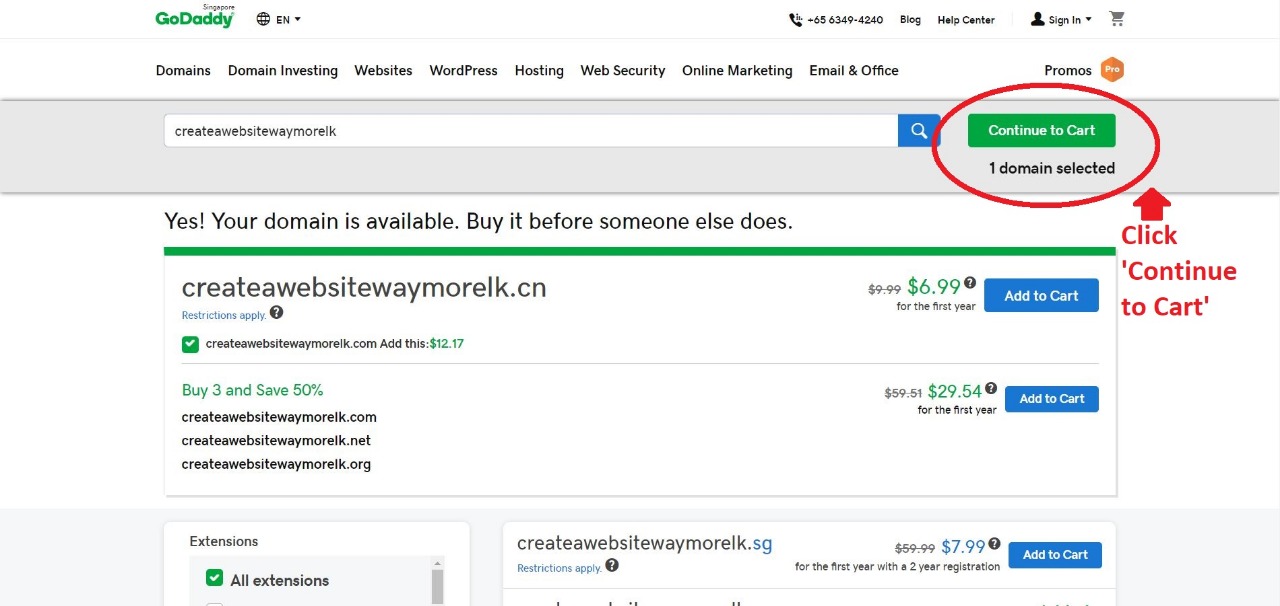This screenshot has height=606, width=1280.
Task: Toggle the All extensions checkbox
Action: tap(214, 578)
